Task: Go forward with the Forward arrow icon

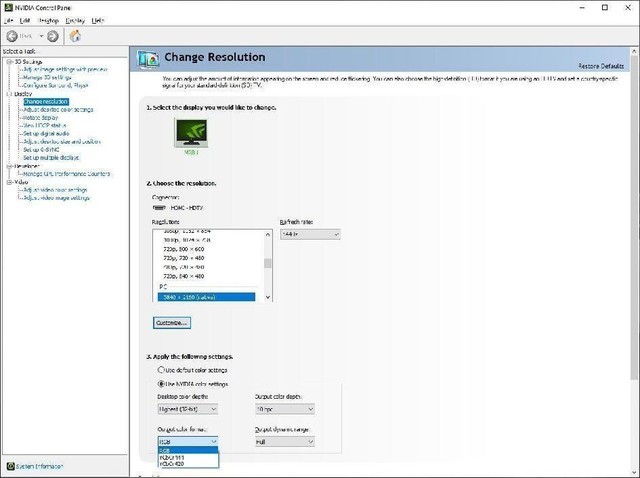Action: point(53,36)
